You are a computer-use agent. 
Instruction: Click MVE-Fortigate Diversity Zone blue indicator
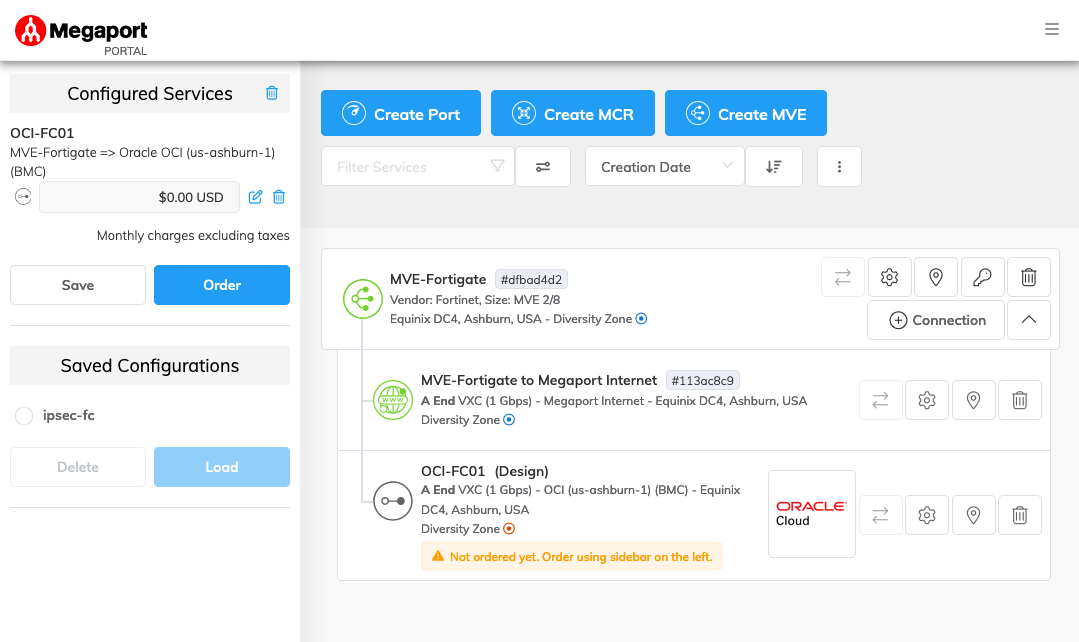[x=641, y=319]
